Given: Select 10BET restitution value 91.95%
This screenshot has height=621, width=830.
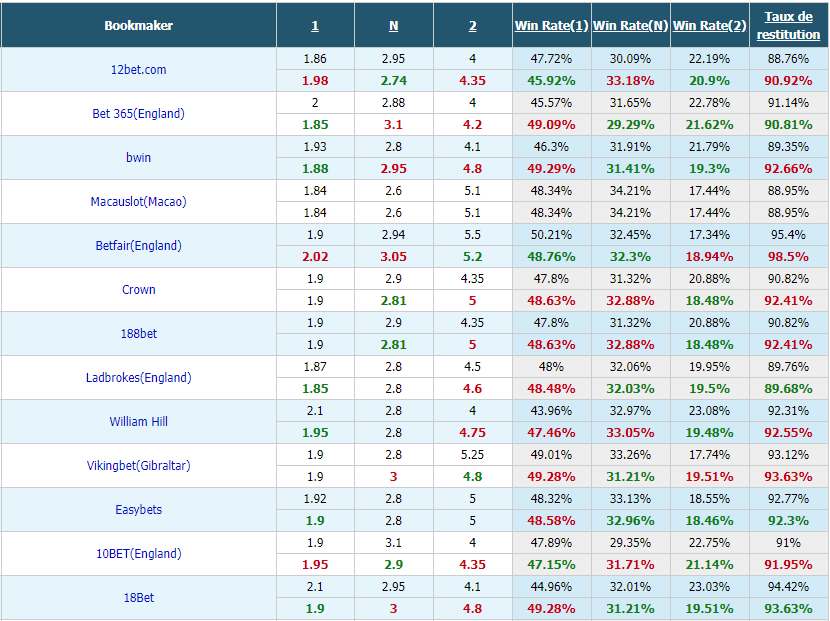Looking at the screenshot, I should coord(788,564).
